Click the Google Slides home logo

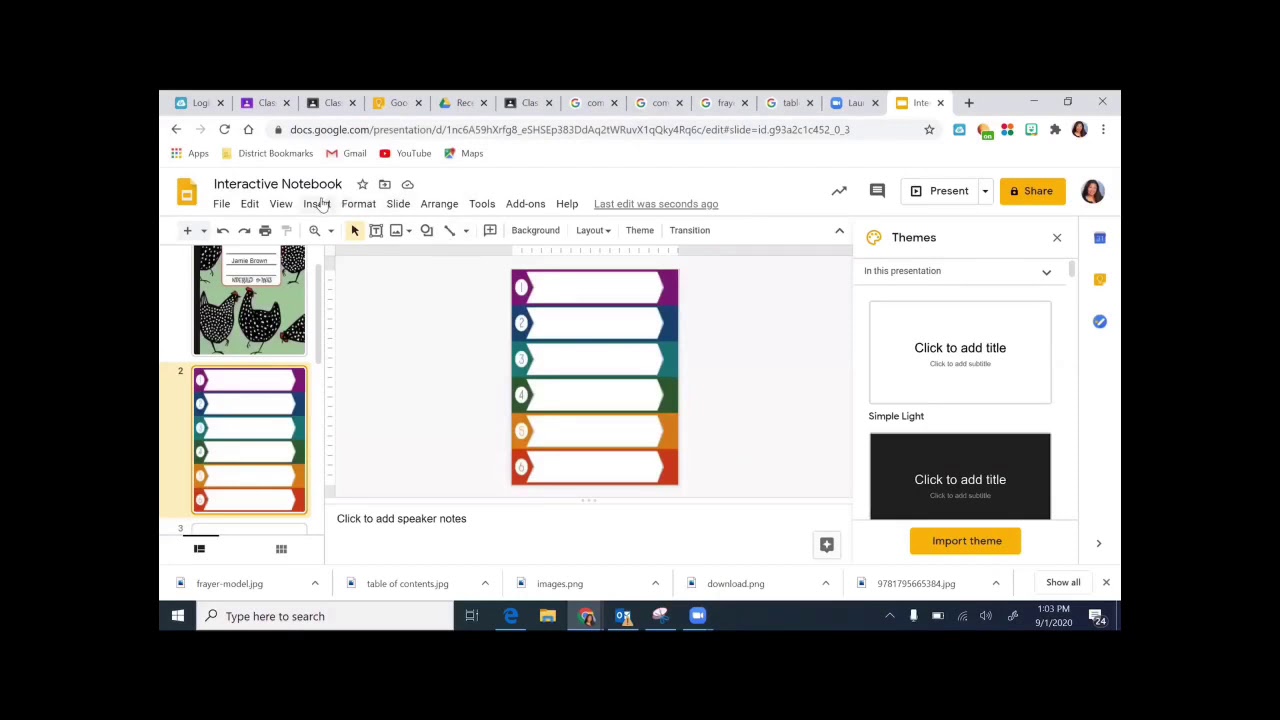coord(187,192)
